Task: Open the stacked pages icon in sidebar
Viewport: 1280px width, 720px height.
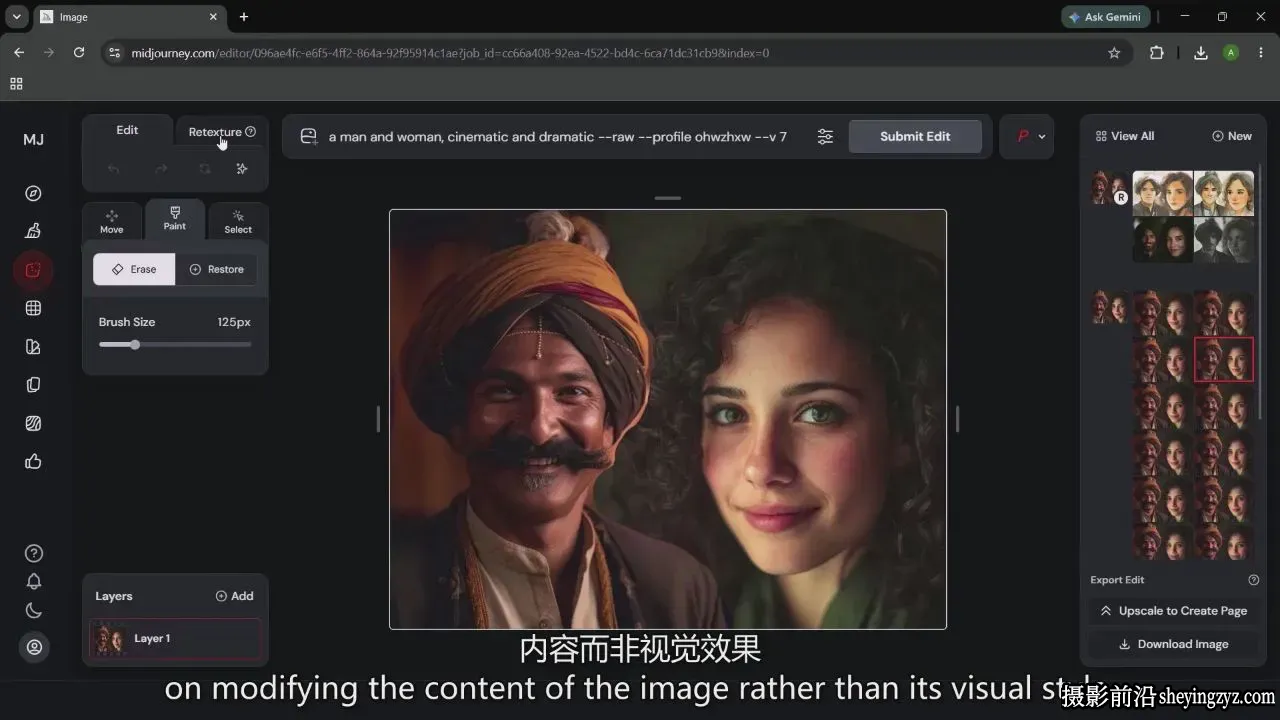Action: pos(33,385)
